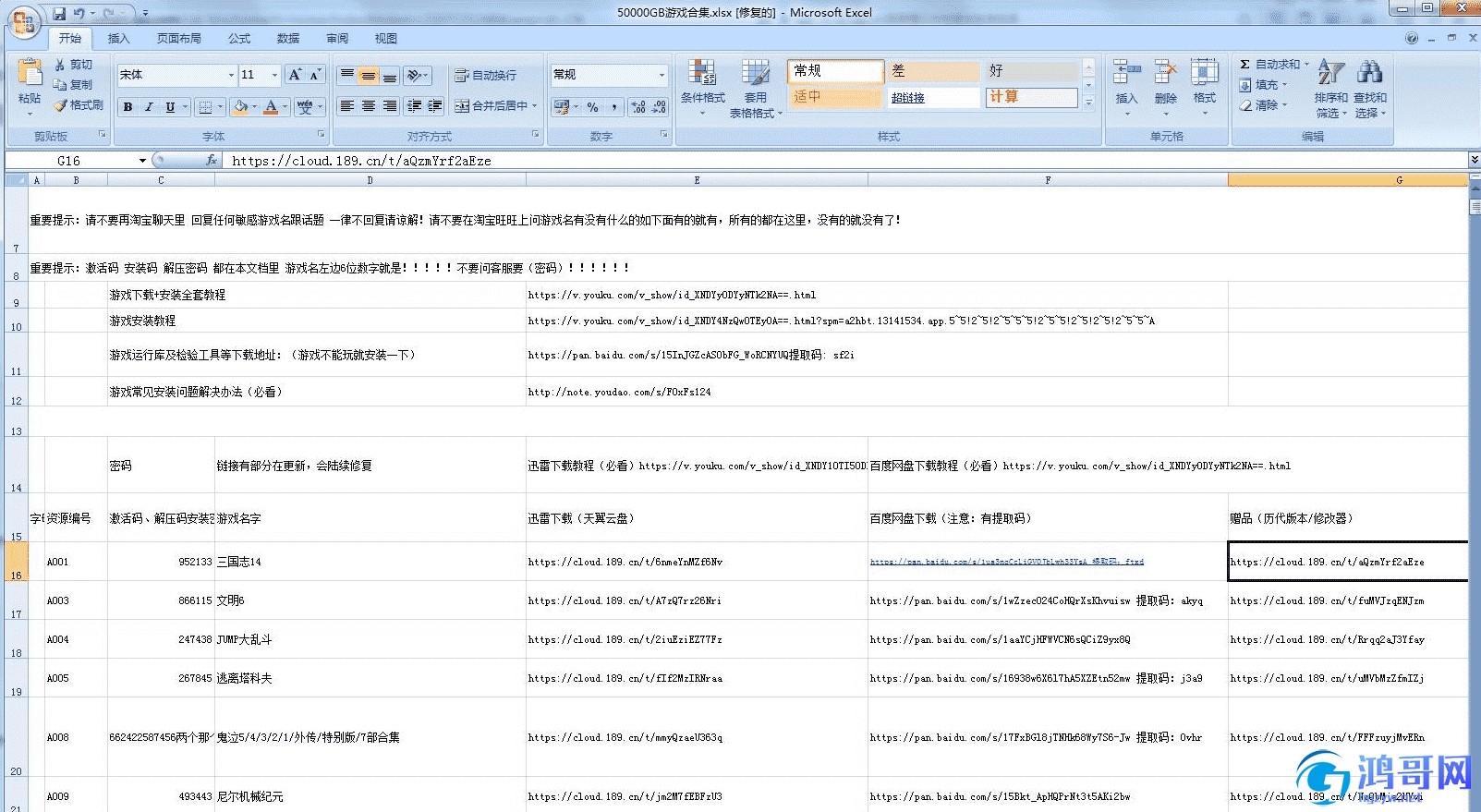Cut selection with the 剪切 scissors
The height and width of the screenshot is (812, 1481).
[73, 65]
